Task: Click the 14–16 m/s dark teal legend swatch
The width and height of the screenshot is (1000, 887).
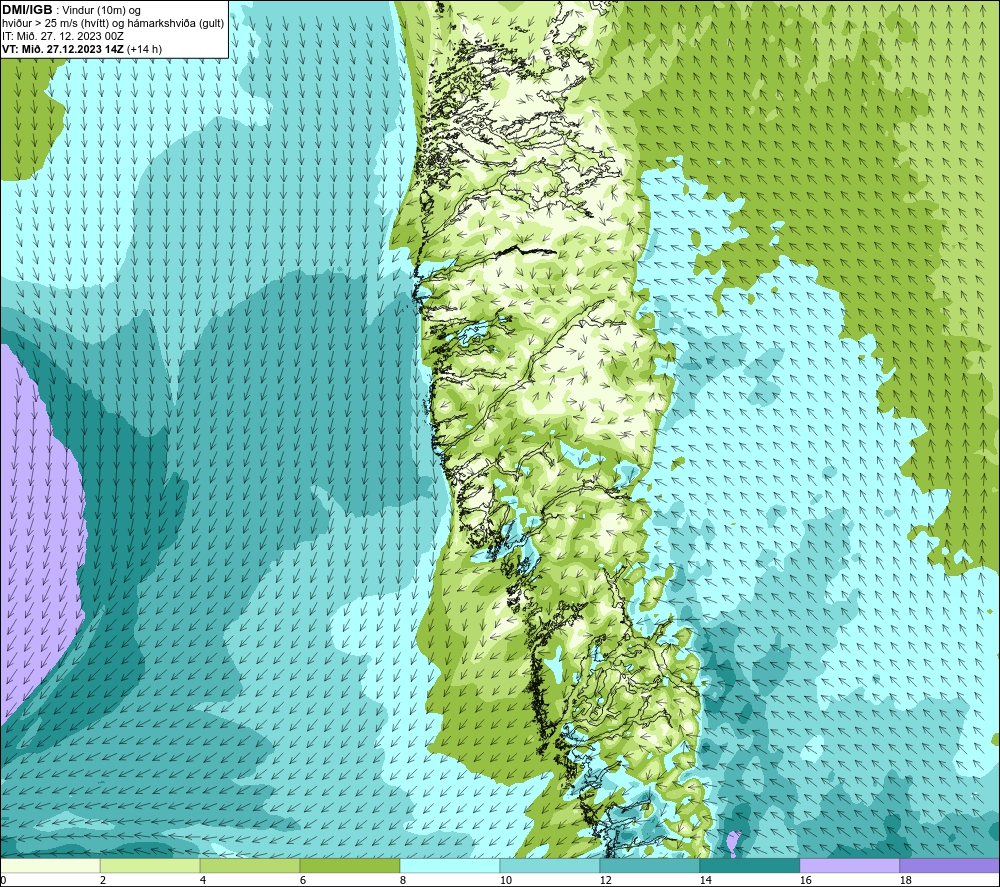Action: (749, 865)
